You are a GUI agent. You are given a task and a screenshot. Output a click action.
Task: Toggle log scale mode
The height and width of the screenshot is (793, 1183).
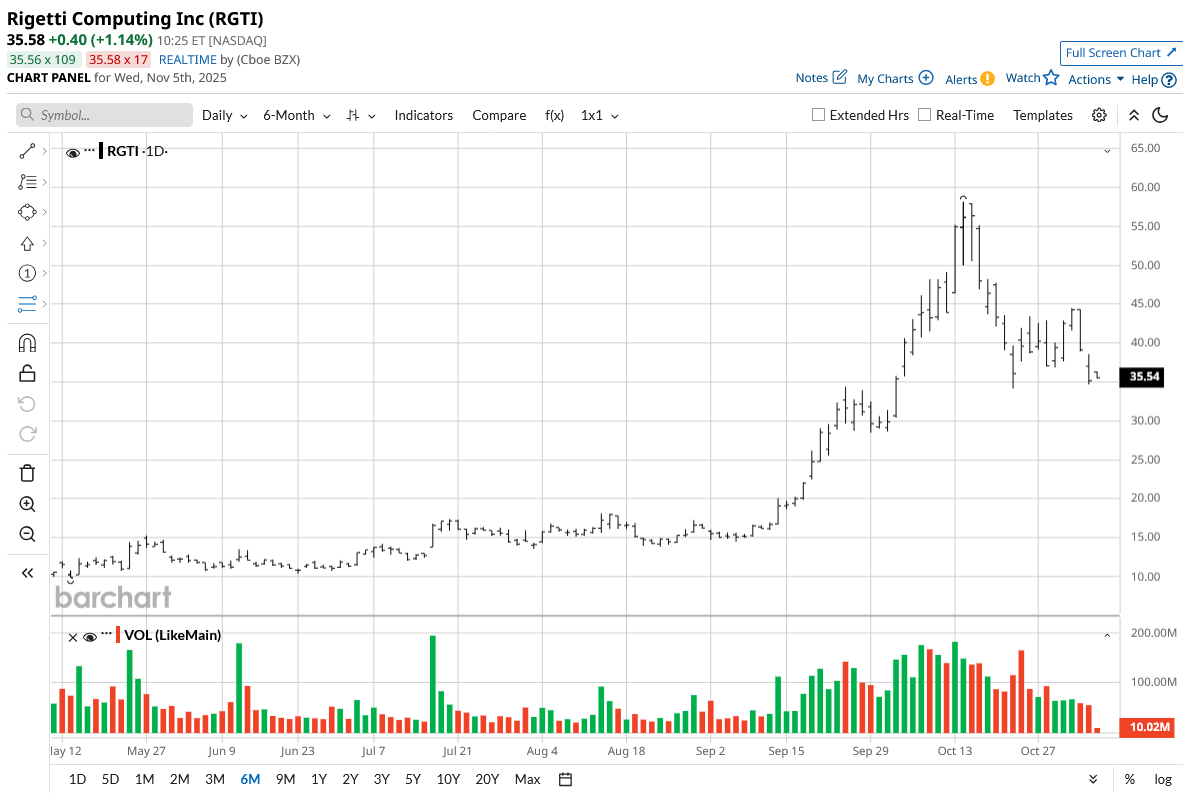pos(1163,779)
